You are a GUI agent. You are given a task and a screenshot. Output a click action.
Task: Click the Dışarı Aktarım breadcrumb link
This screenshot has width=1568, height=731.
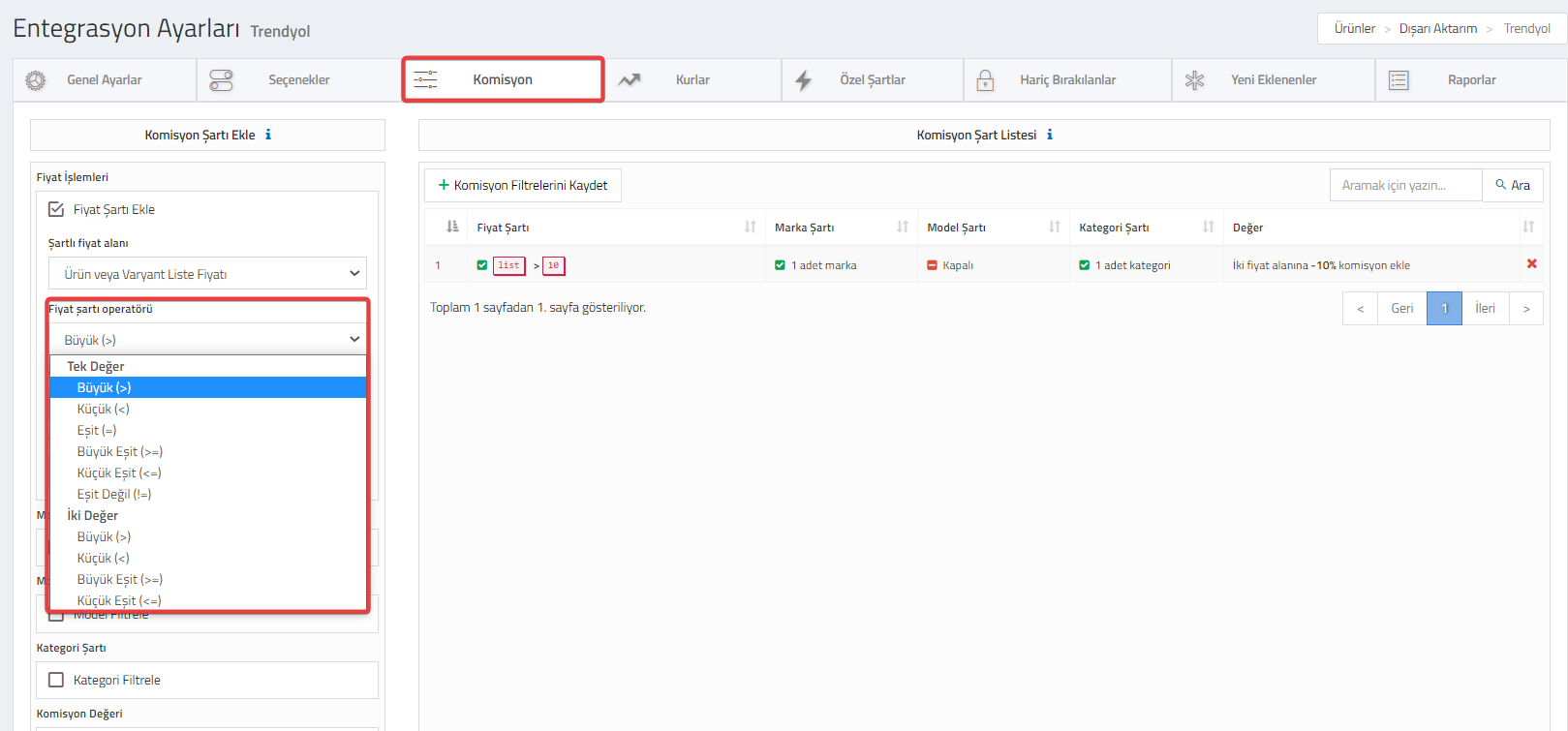point(1437,28)
